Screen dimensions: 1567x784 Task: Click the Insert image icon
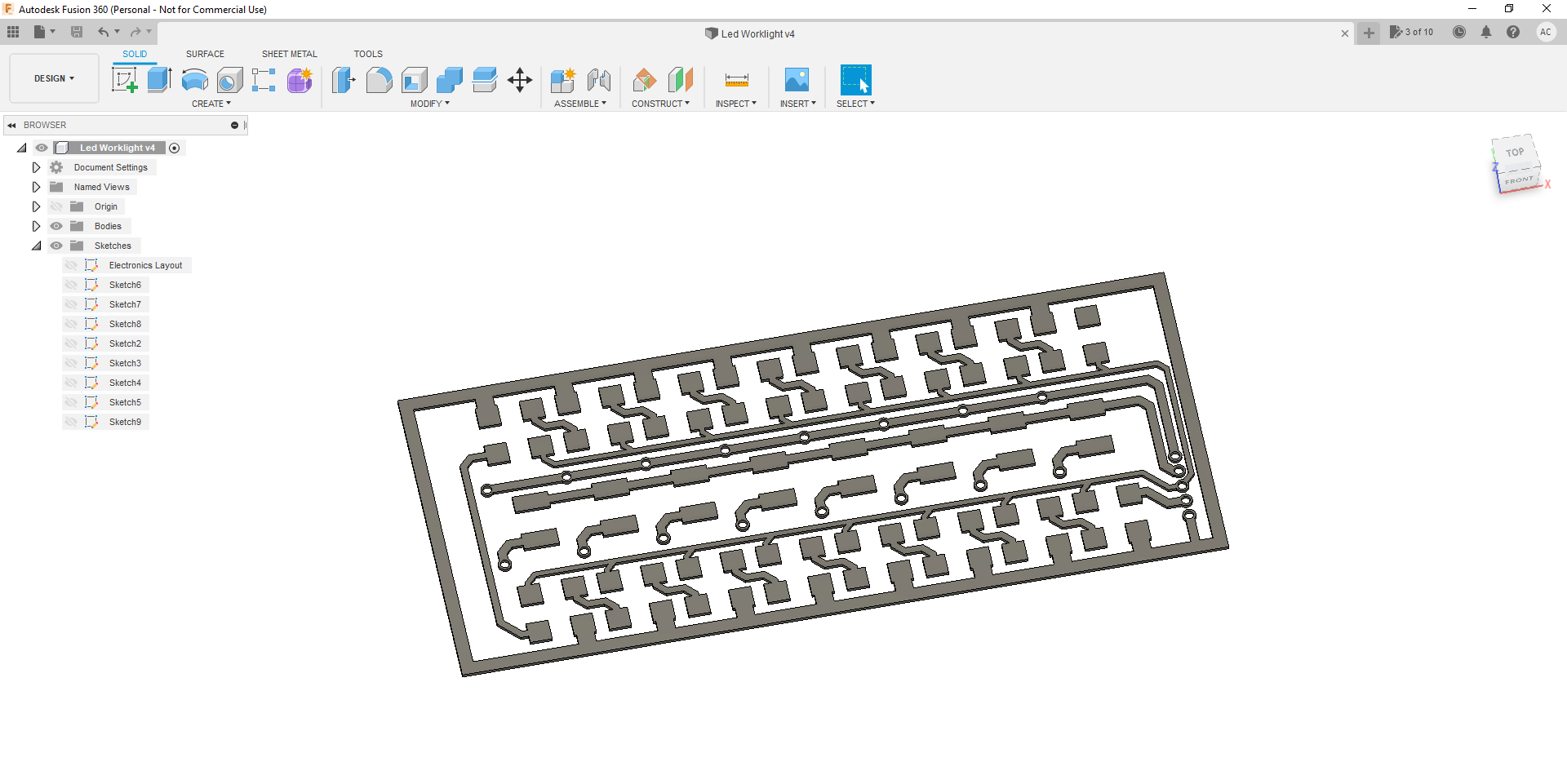pos(797,80)
